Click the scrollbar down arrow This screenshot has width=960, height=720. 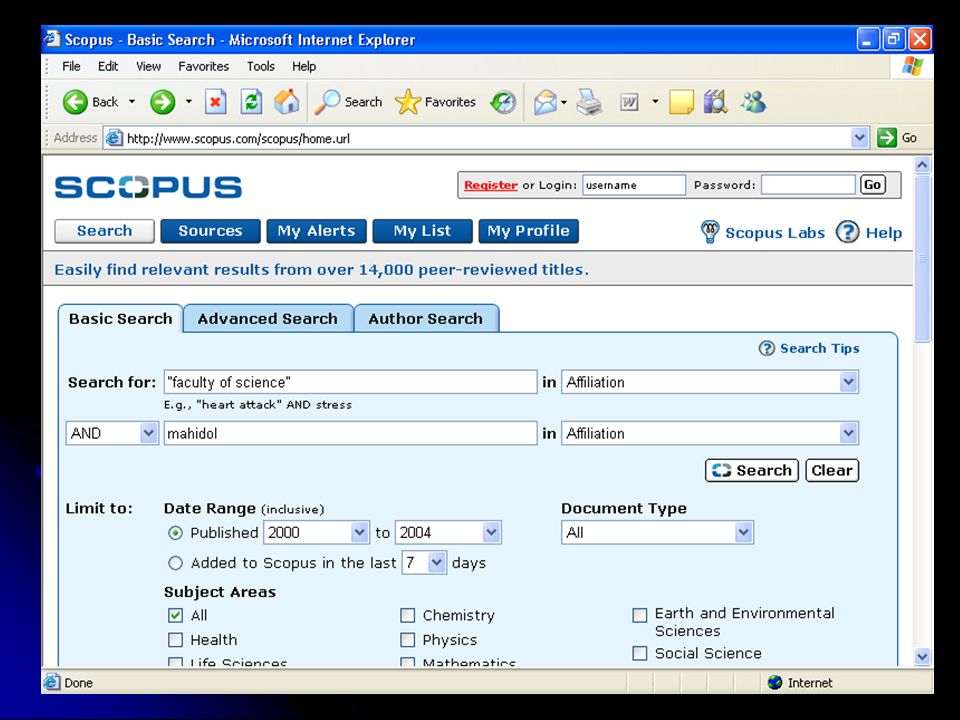click(x=922, y=656)
